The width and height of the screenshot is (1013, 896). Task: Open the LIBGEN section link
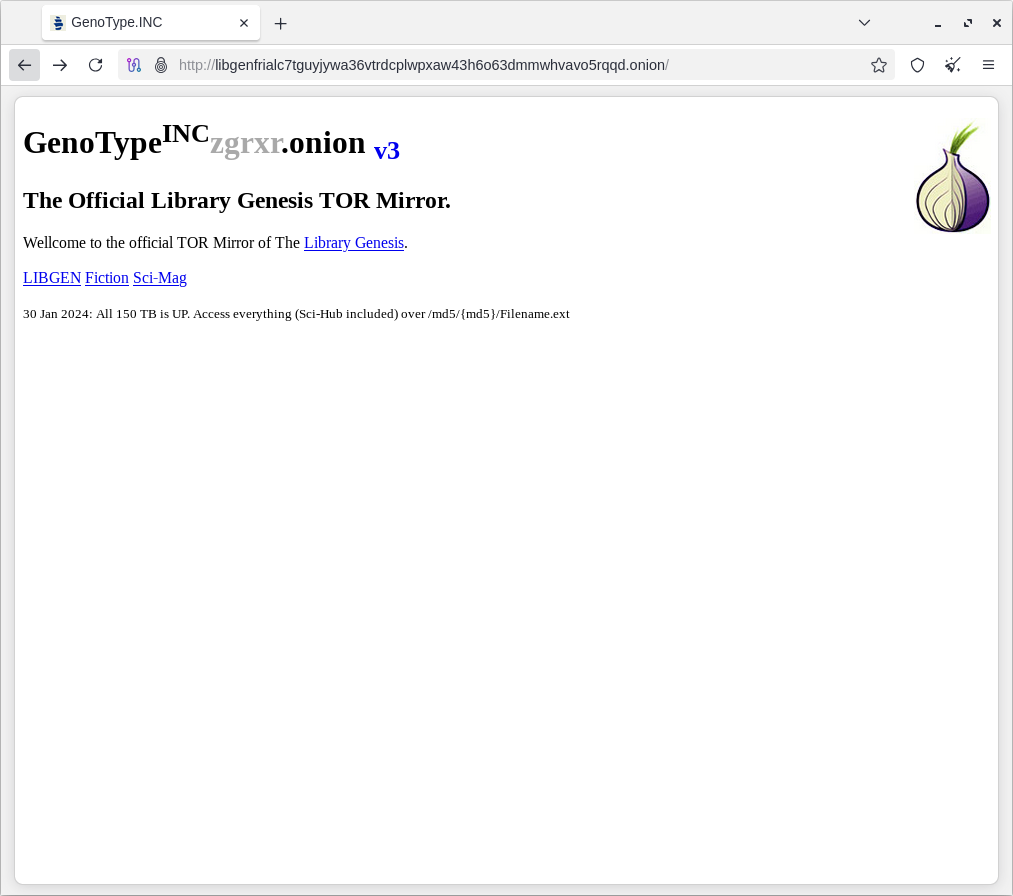52,278
